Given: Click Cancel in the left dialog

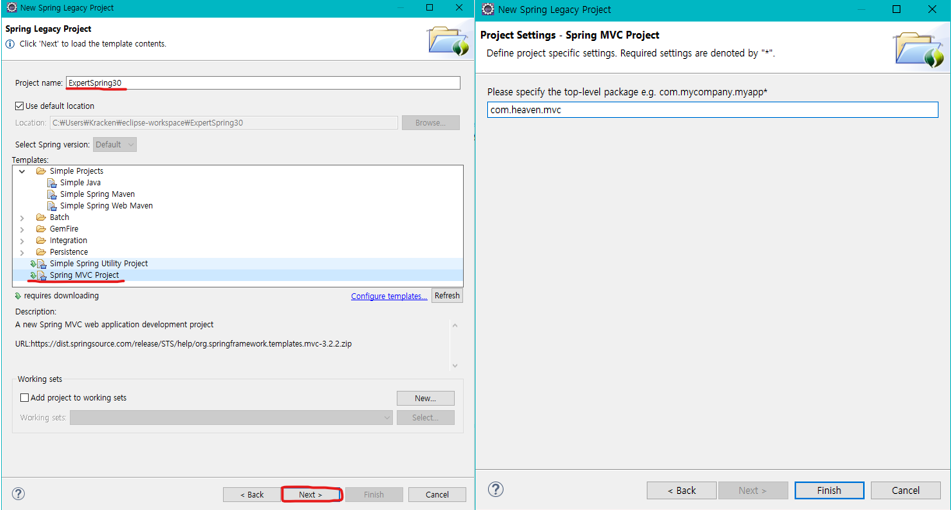Looking at the screenshot, I should [437, 494].
